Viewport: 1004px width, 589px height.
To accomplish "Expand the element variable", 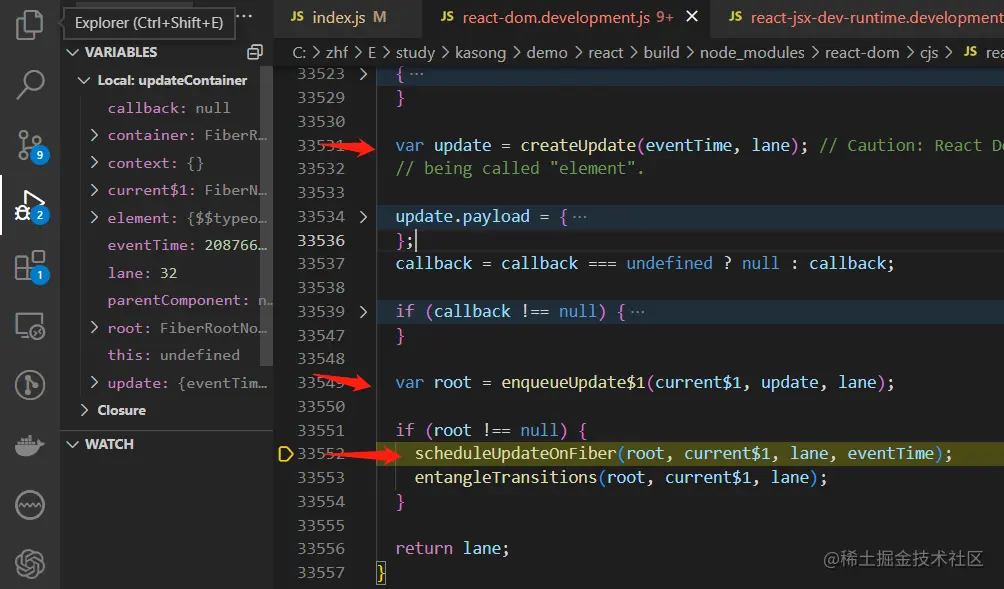I will [95, 218].
